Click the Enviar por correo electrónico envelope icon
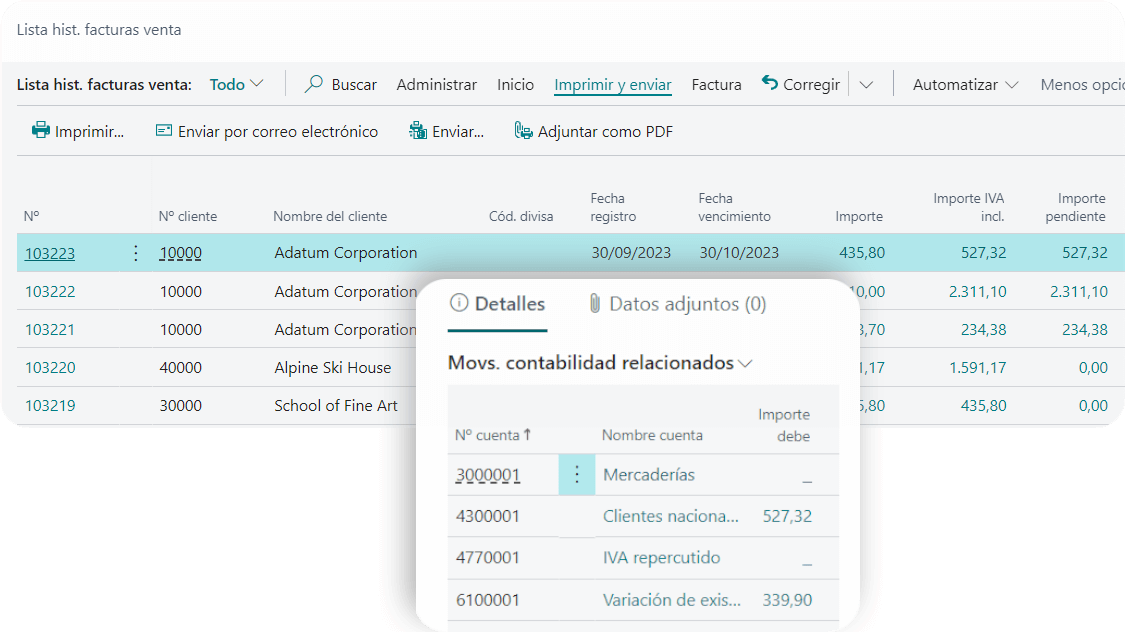This screenshot has height=632, width=1125. (164, 131)
